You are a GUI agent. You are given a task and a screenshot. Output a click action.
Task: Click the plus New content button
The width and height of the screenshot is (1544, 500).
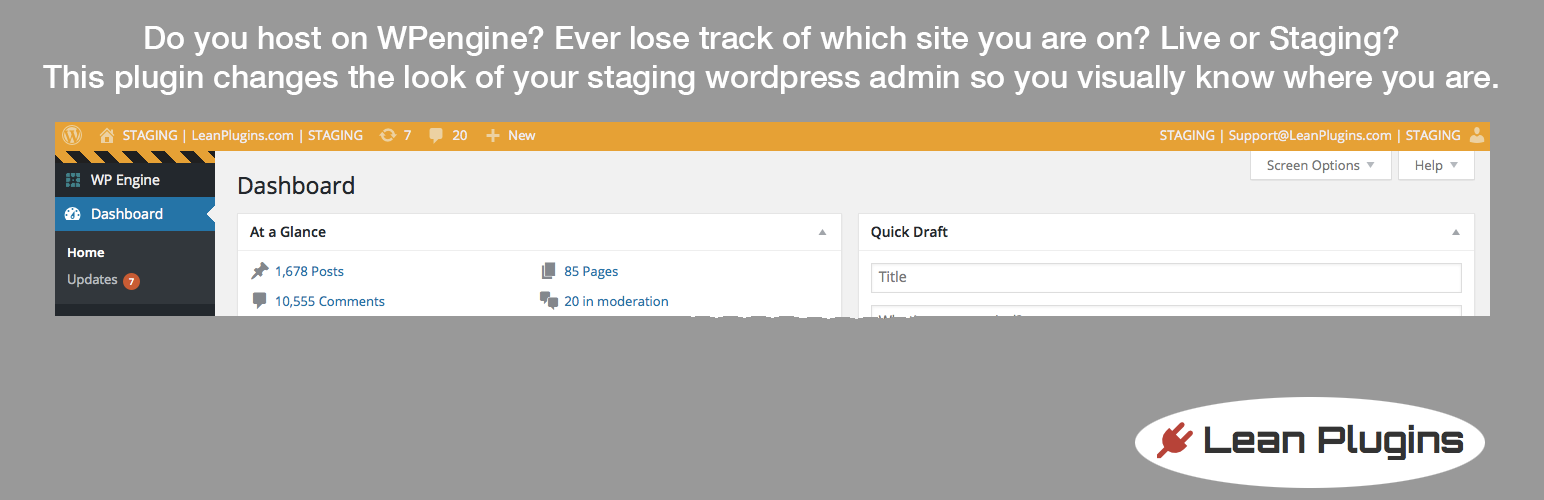(x=511, y=135)
